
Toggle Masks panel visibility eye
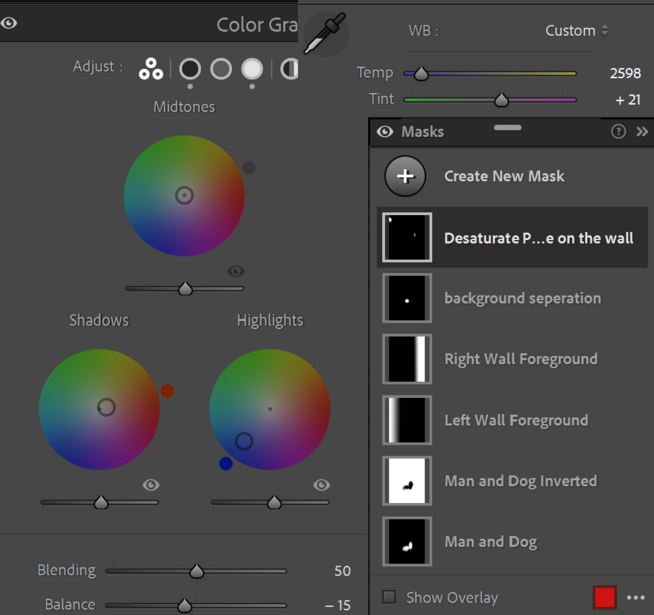(385, 132)
